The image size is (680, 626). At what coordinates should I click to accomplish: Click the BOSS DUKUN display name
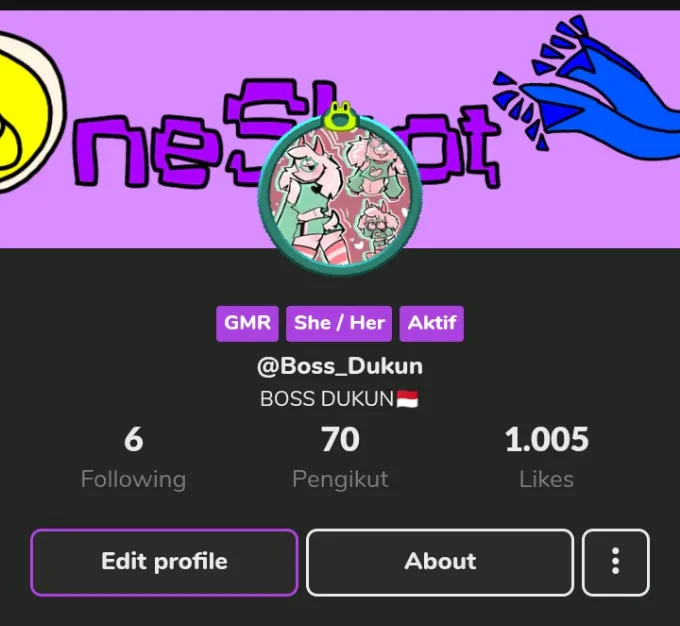click(x=327, y=399)
